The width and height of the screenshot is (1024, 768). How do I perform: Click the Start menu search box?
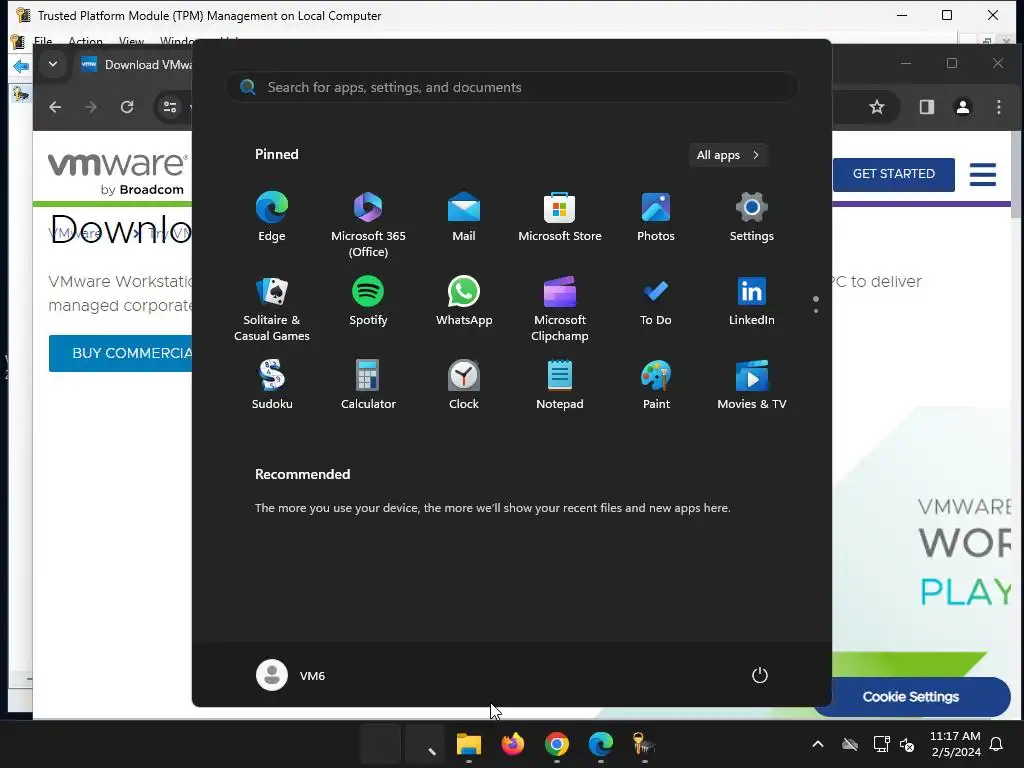point(512,87)
